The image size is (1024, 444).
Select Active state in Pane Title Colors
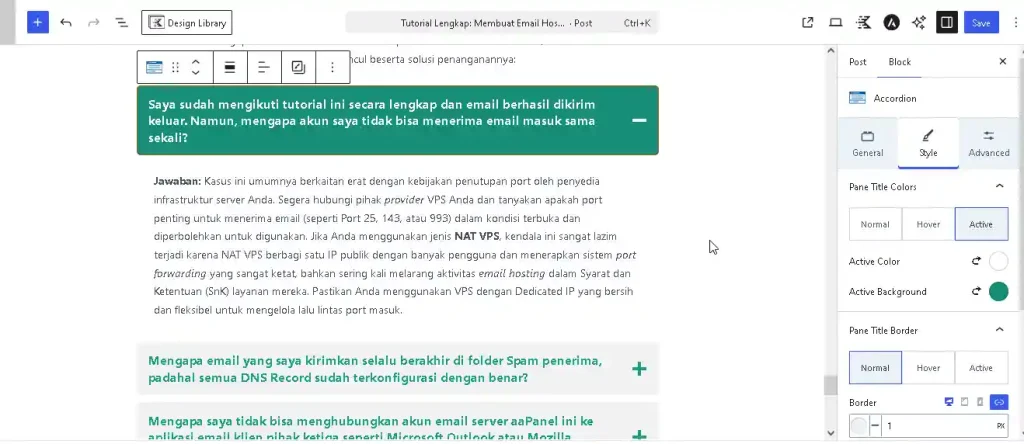click(x=981, y=224)
